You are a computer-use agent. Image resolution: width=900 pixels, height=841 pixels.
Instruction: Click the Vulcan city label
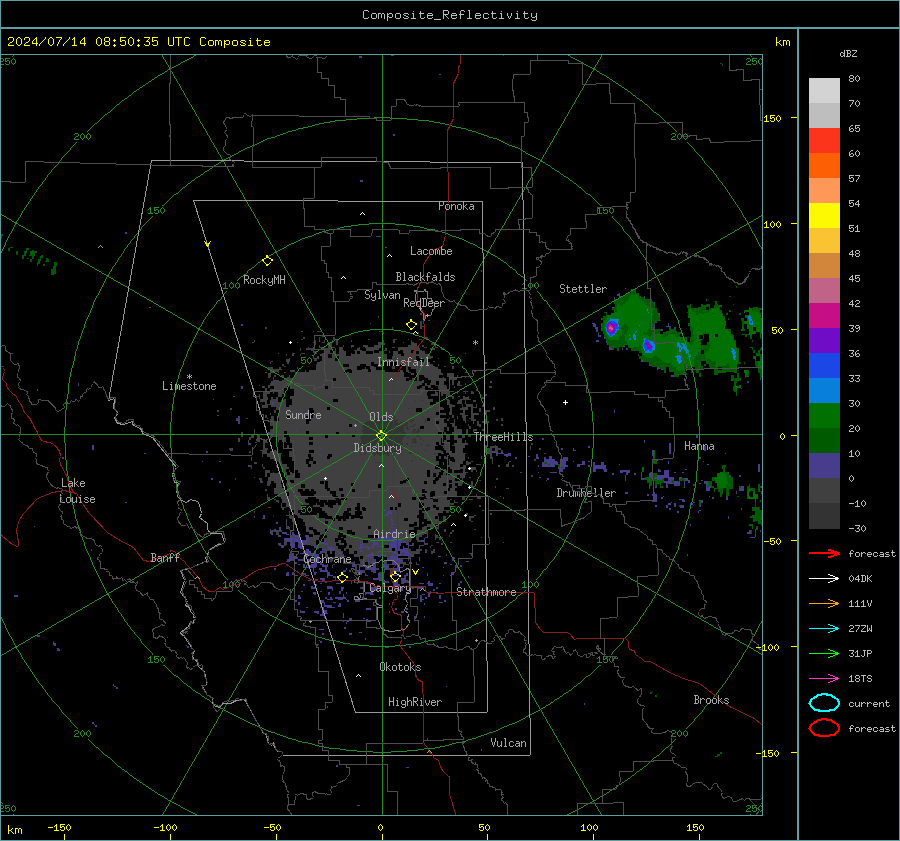(509, 743)
